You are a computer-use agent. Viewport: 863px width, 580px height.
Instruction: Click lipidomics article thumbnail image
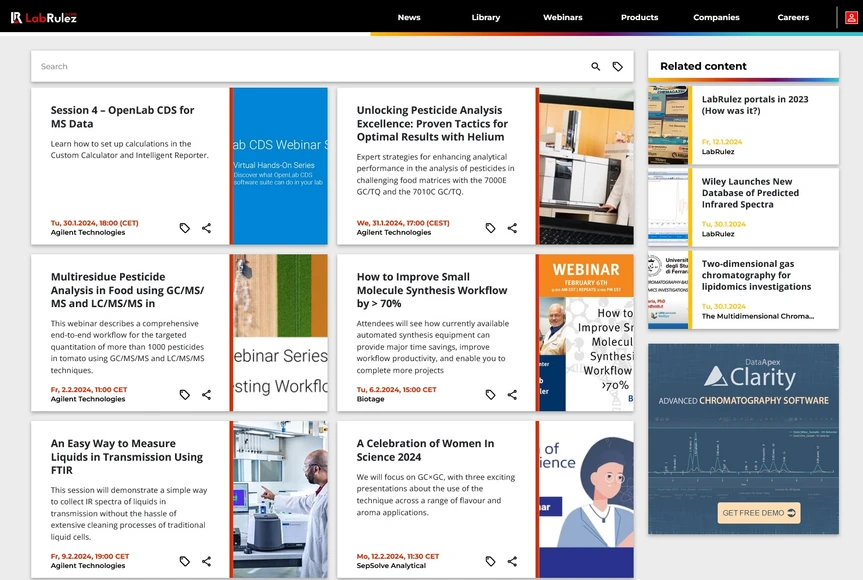click(668, 290)
